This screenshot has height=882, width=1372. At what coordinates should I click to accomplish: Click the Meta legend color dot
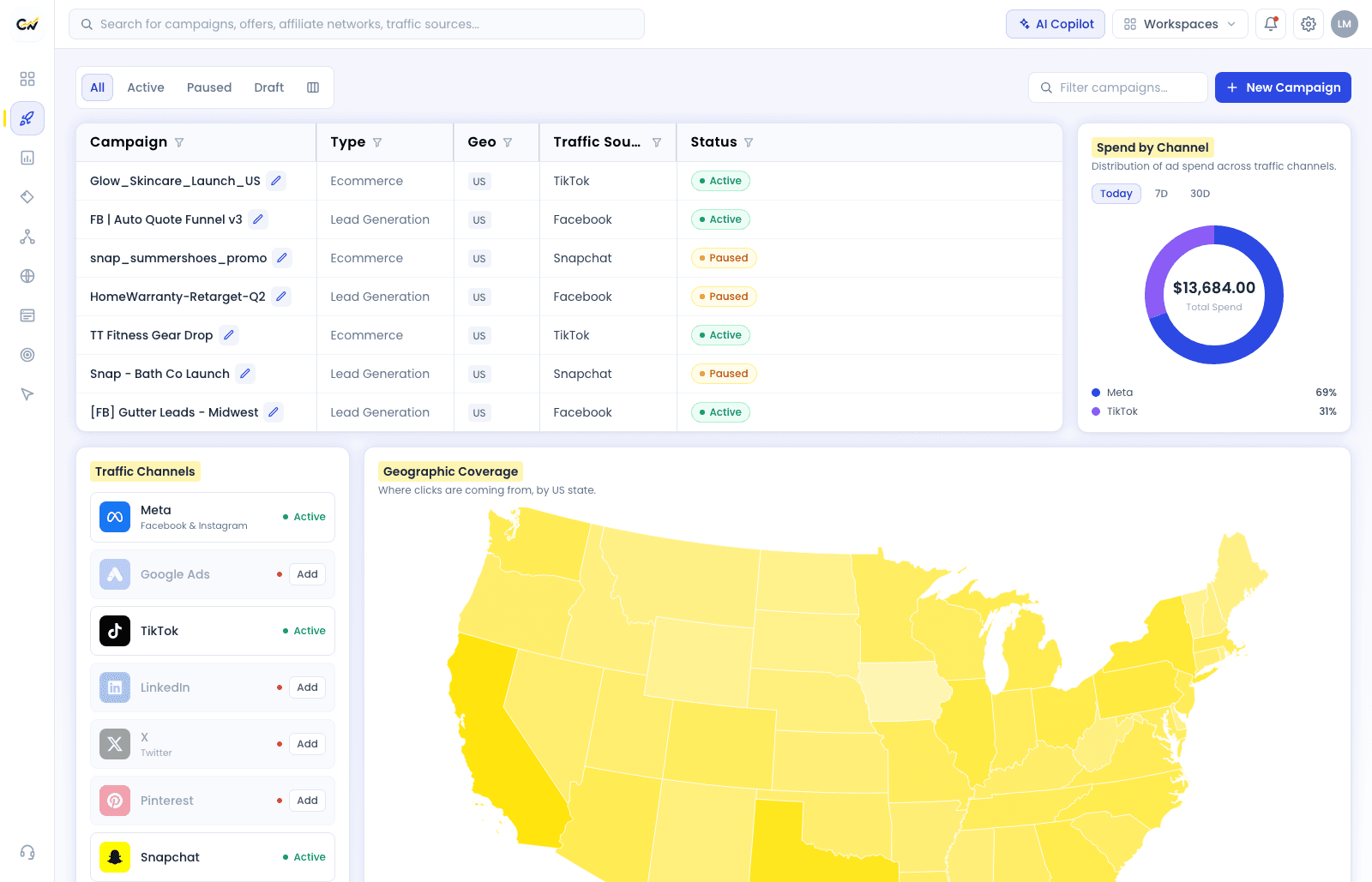[1096, 393]
